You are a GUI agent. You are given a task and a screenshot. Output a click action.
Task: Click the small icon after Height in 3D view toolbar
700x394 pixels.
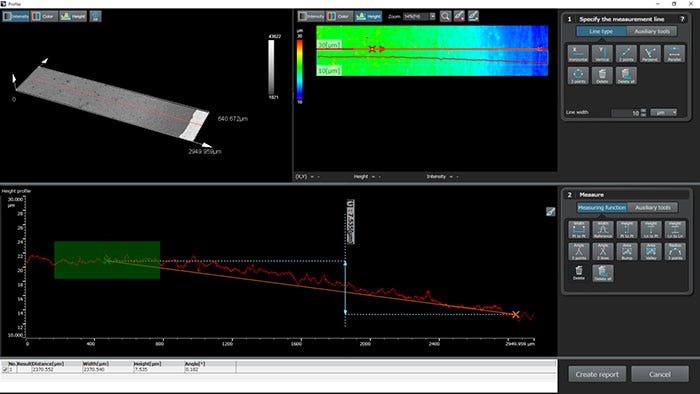(x=95, y=17)
